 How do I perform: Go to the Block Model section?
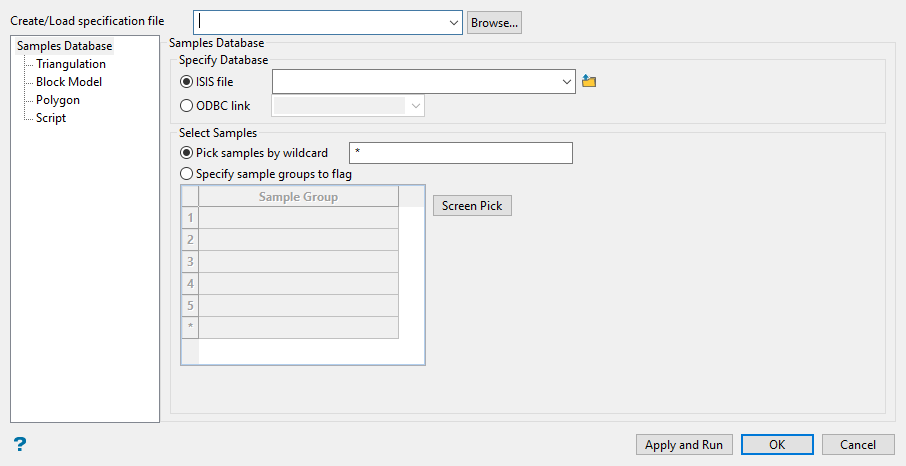tap(69, 82)
